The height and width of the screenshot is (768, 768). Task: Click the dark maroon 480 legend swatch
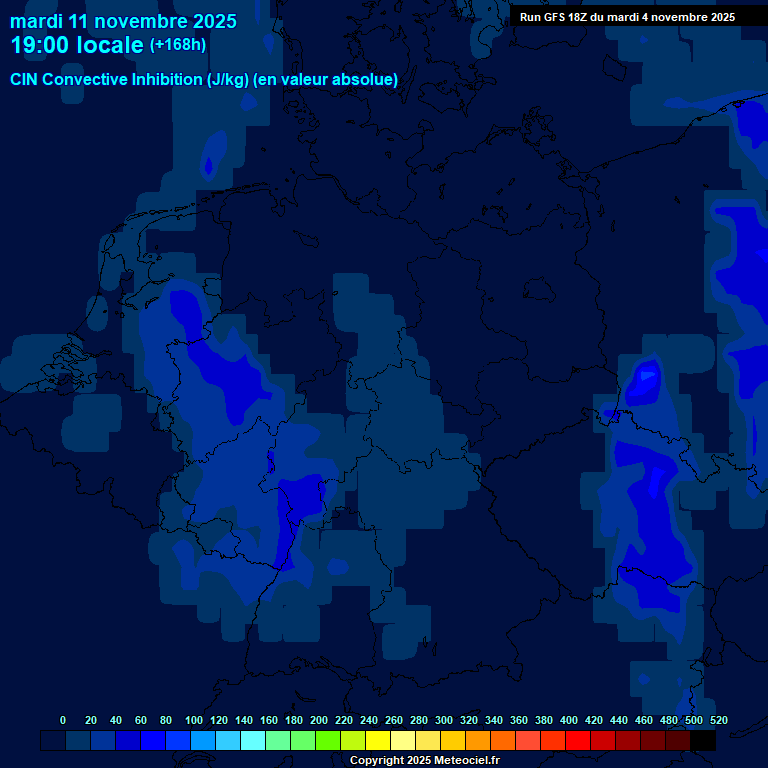(678, 741)
